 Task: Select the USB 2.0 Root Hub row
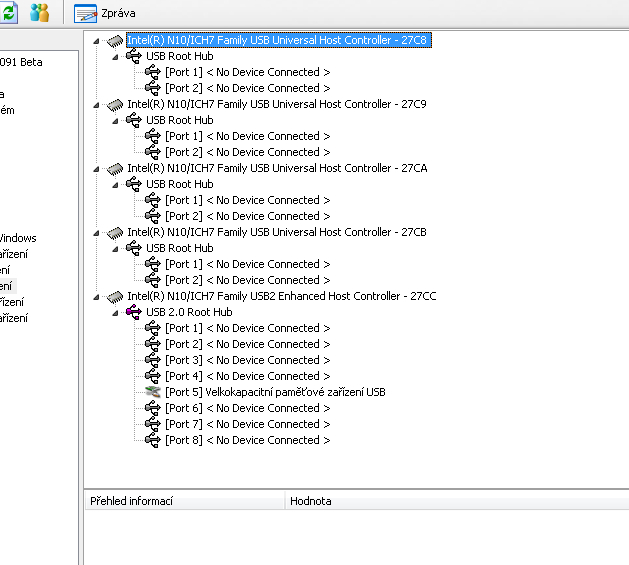[189, 312]
